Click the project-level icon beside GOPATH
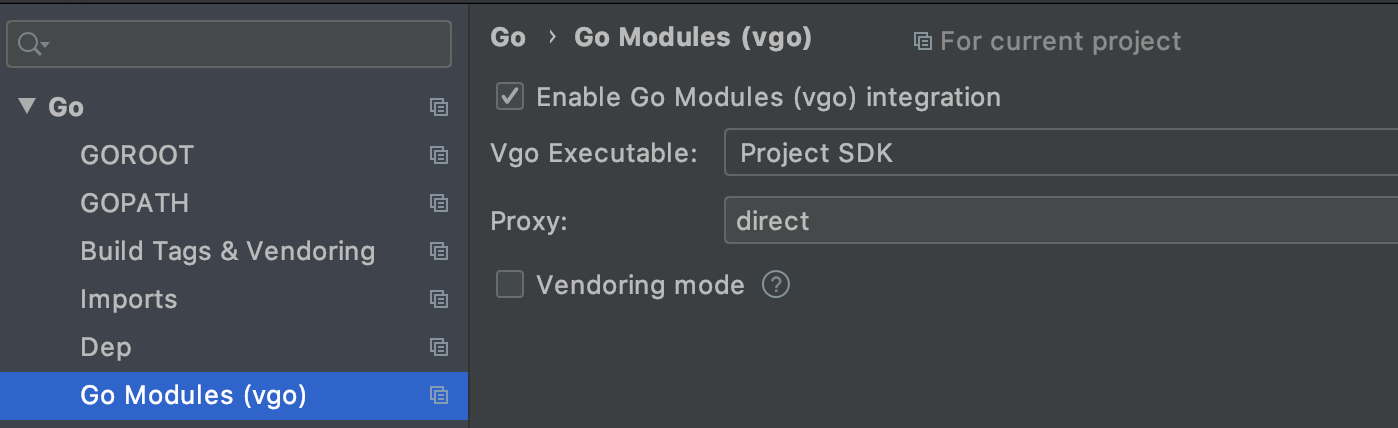This screenshot has width=1398, height=428. tap(438, 203)
